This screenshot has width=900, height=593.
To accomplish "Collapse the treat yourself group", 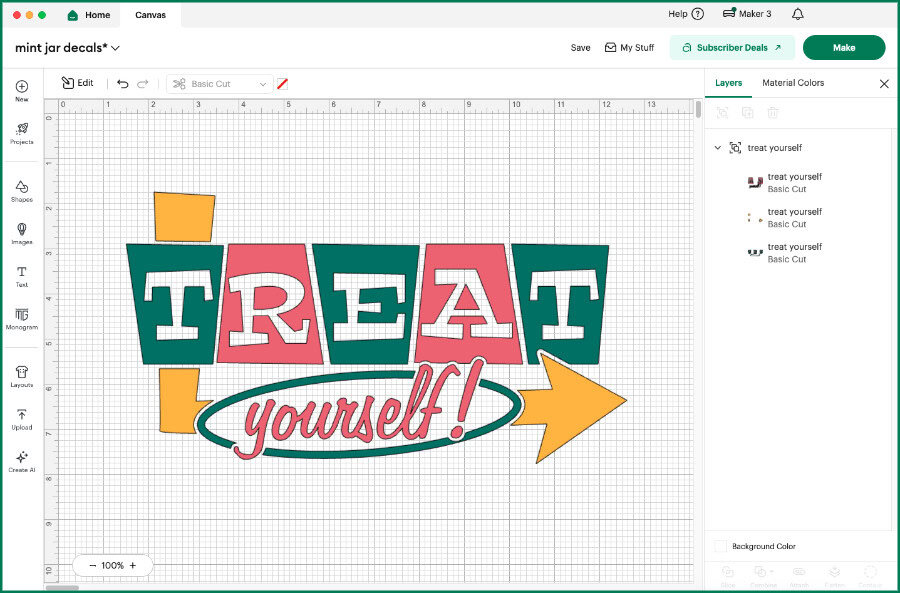I will pyautogui.click(x=717, y=148).
